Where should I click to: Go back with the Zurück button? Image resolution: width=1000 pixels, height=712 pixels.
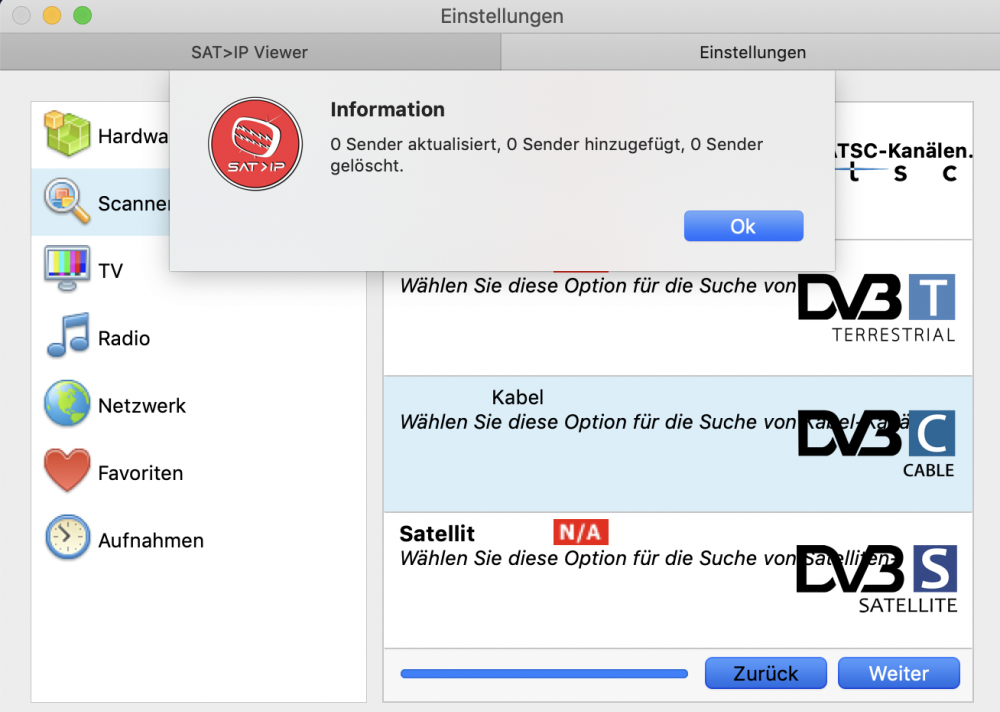coord(765,673)
